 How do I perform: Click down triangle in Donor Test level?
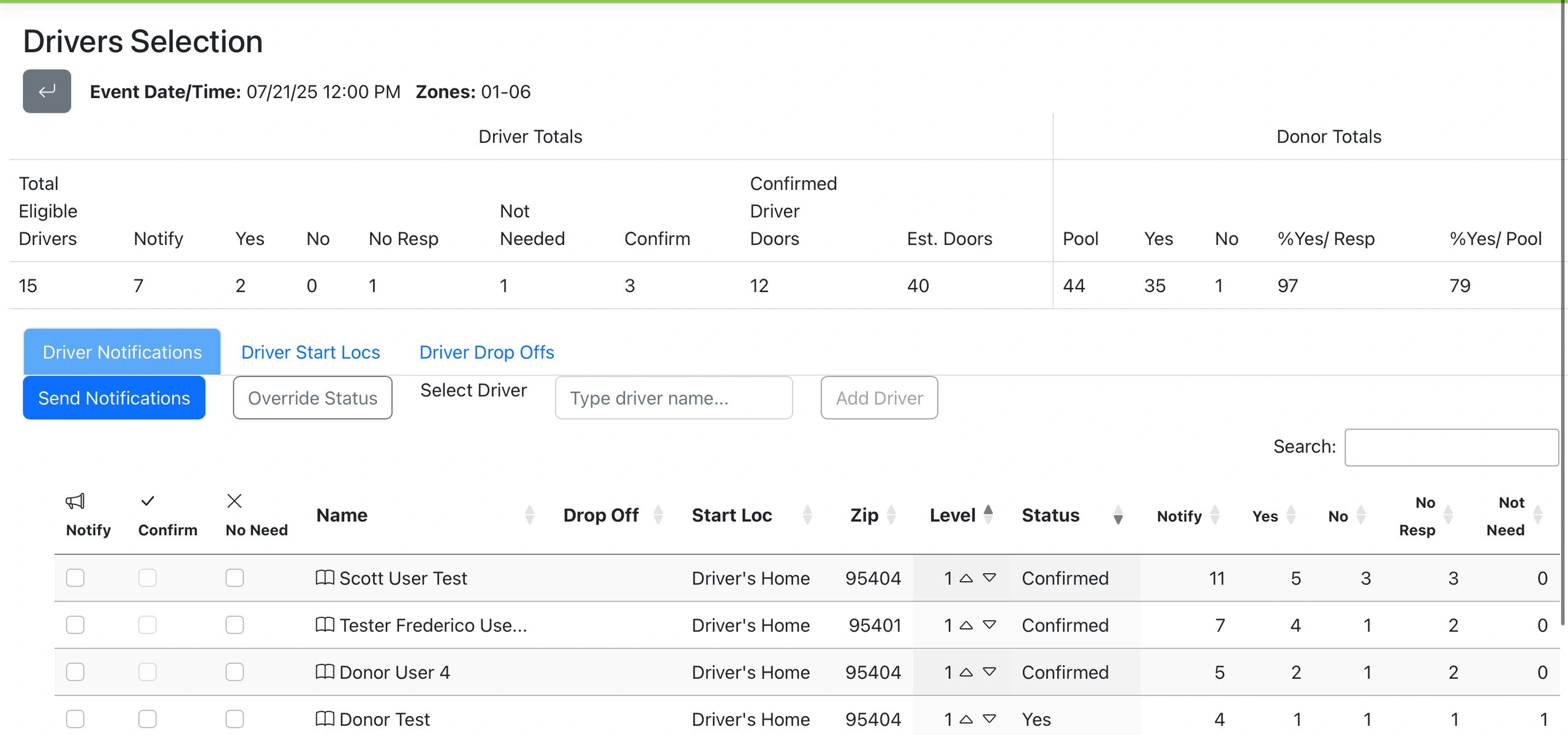click(989, 718)
